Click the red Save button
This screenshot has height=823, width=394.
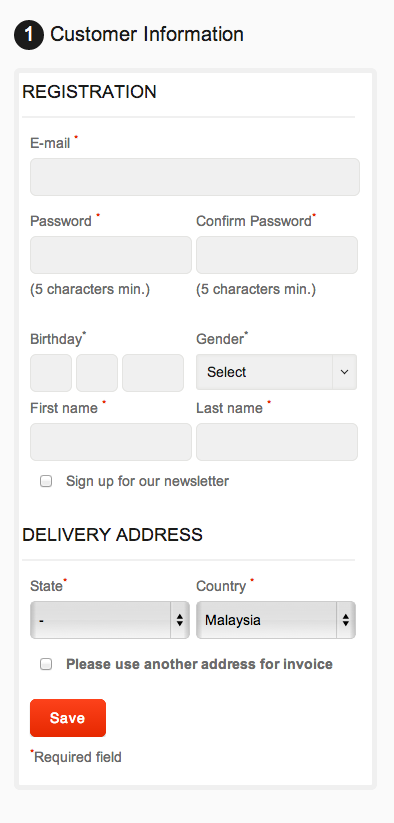click(x=68, y=718)
